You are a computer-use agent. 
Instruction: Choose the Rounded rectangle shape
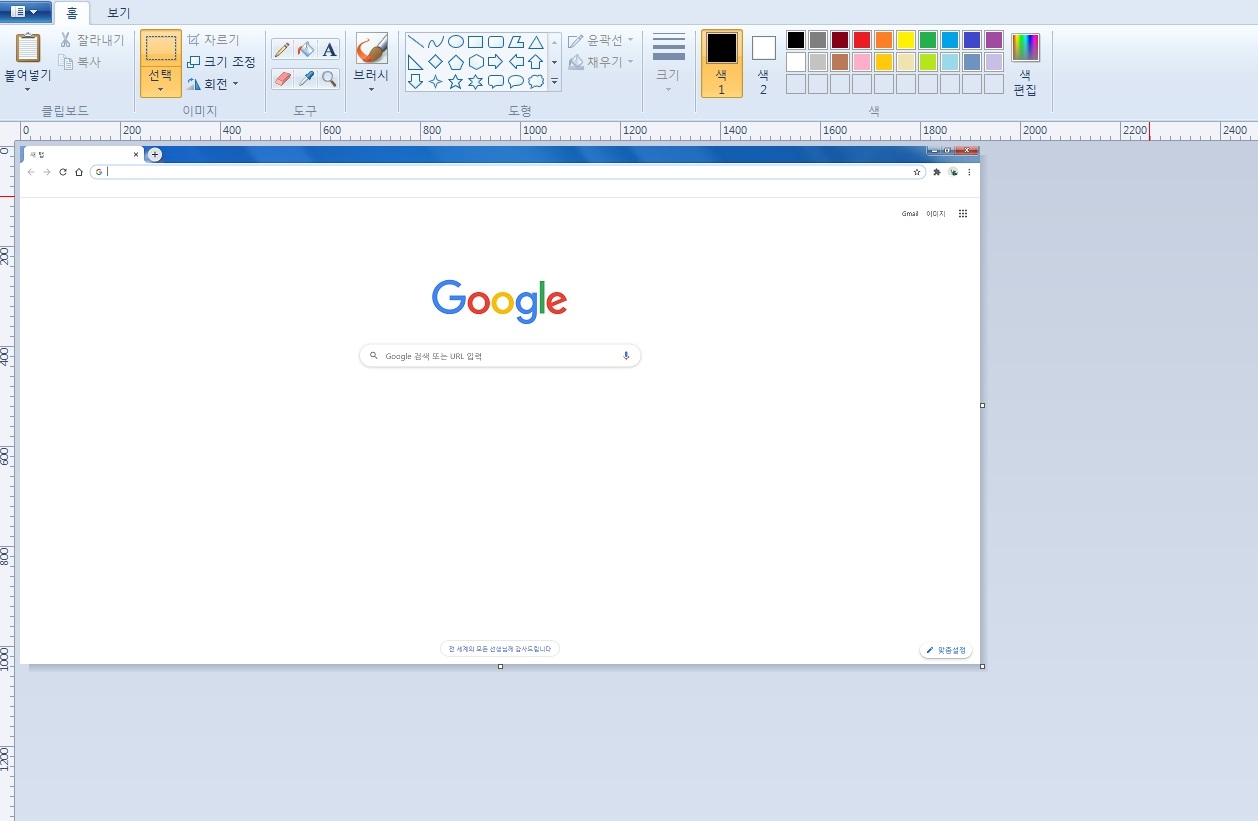click(496, 42)
